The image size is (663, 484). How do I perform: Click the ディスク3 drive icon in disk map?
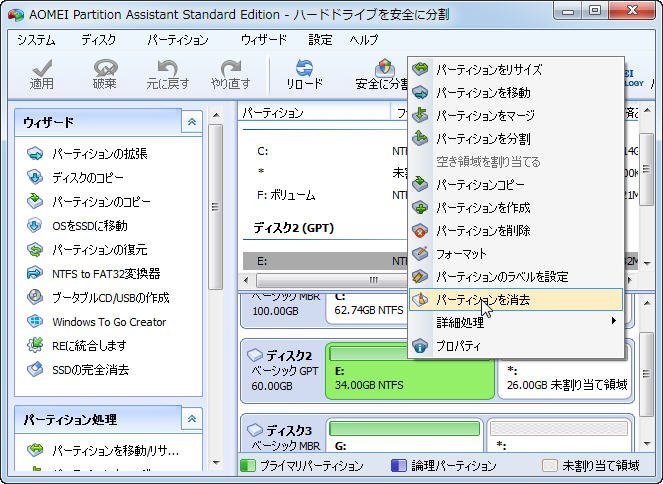(x=255, y=430)
